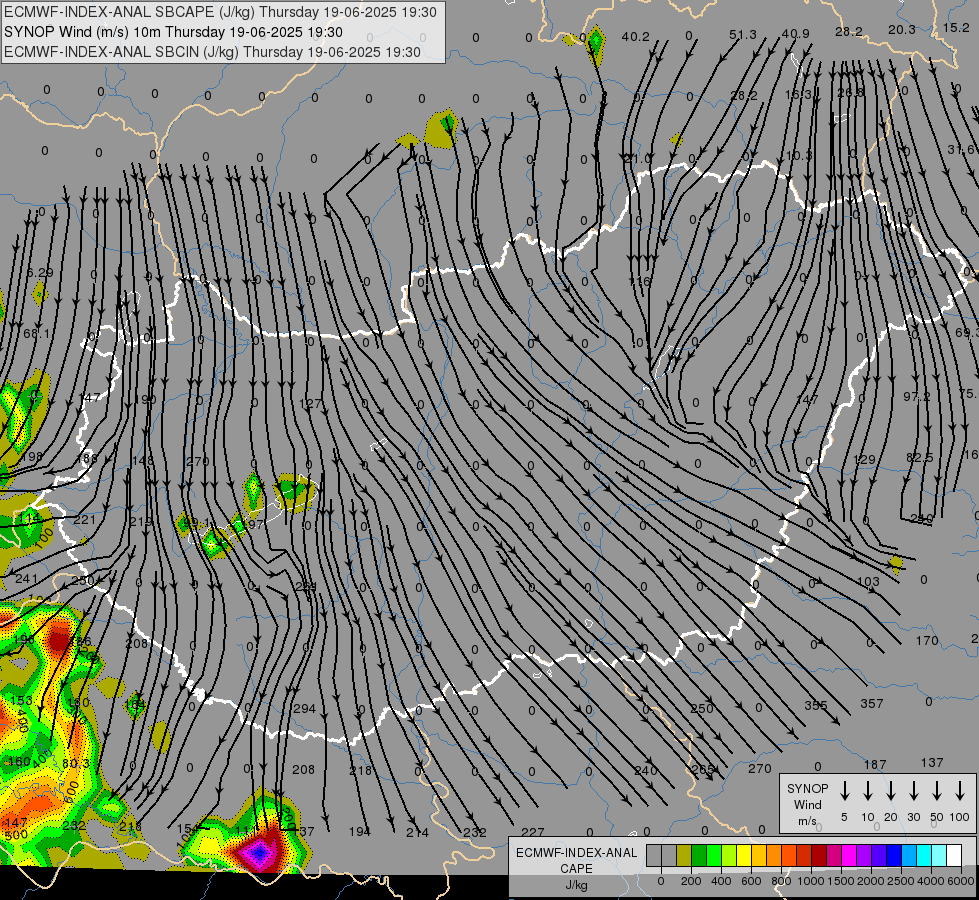979x900 pixels.
Task: Click the map value '170' on the right
Action: point(927,641)
